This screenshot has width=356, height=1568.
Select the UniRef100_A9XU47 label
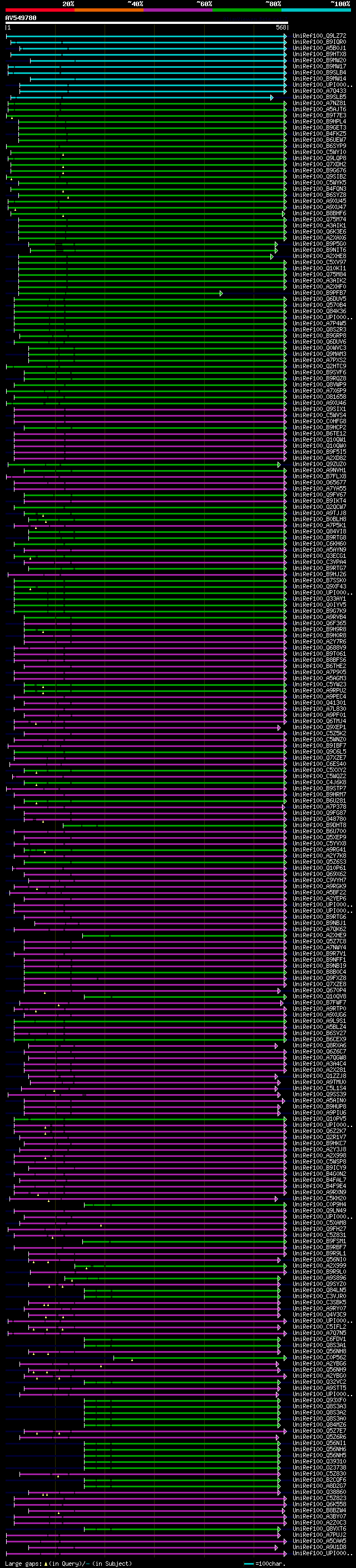coord(319,207)
